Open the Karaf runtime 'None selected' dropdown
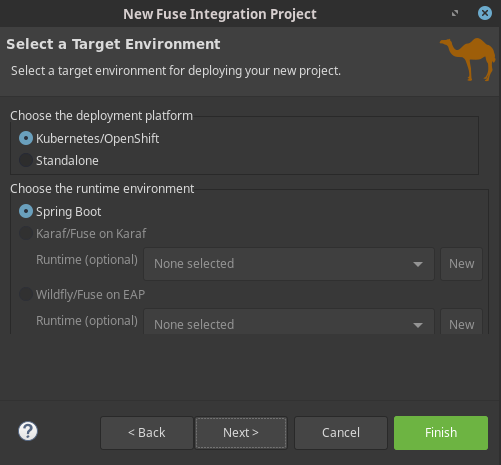The width and height of the screenshot is (501, 465). pos(289,264)
